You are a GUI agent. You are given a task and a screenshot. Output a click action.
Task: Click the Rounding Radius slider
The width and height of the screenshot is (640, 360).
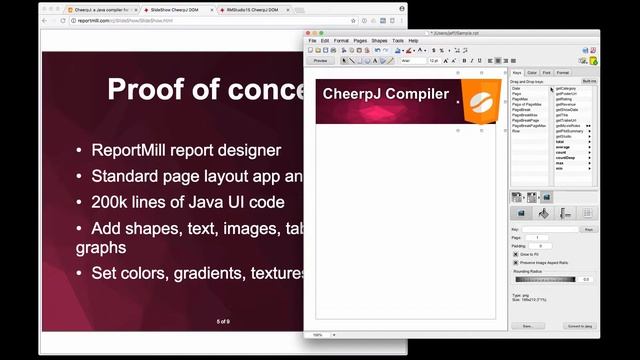click(545, 280)
